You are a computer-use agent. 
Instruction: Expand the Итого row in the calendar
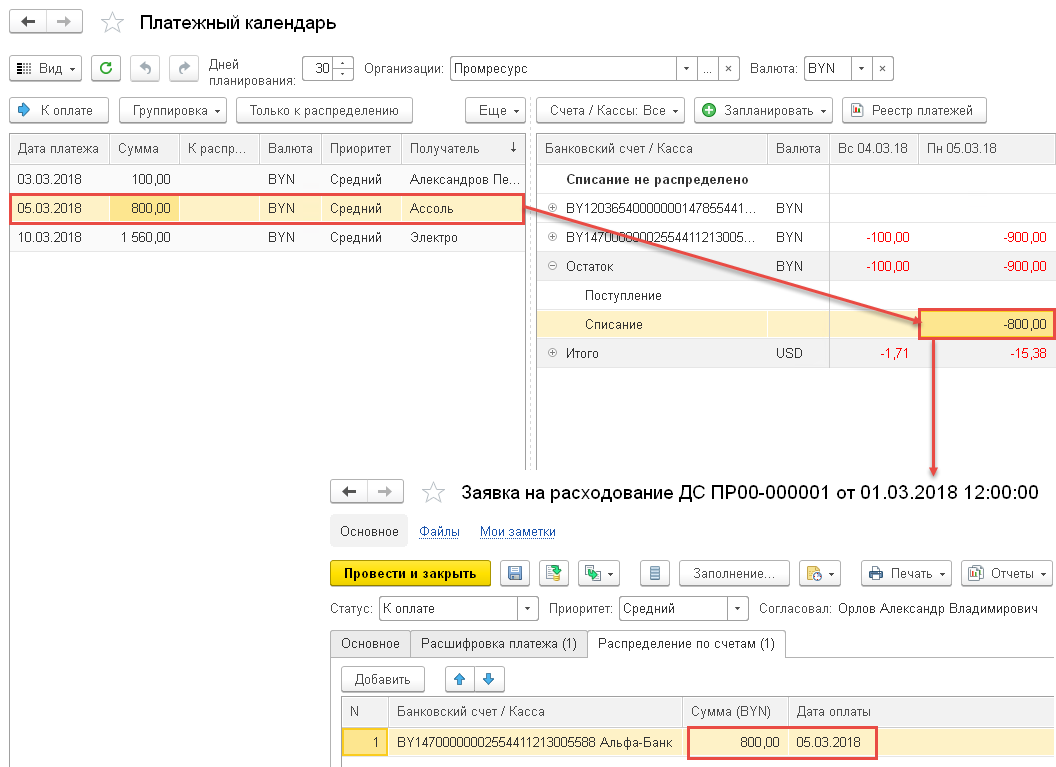[552, 353]
